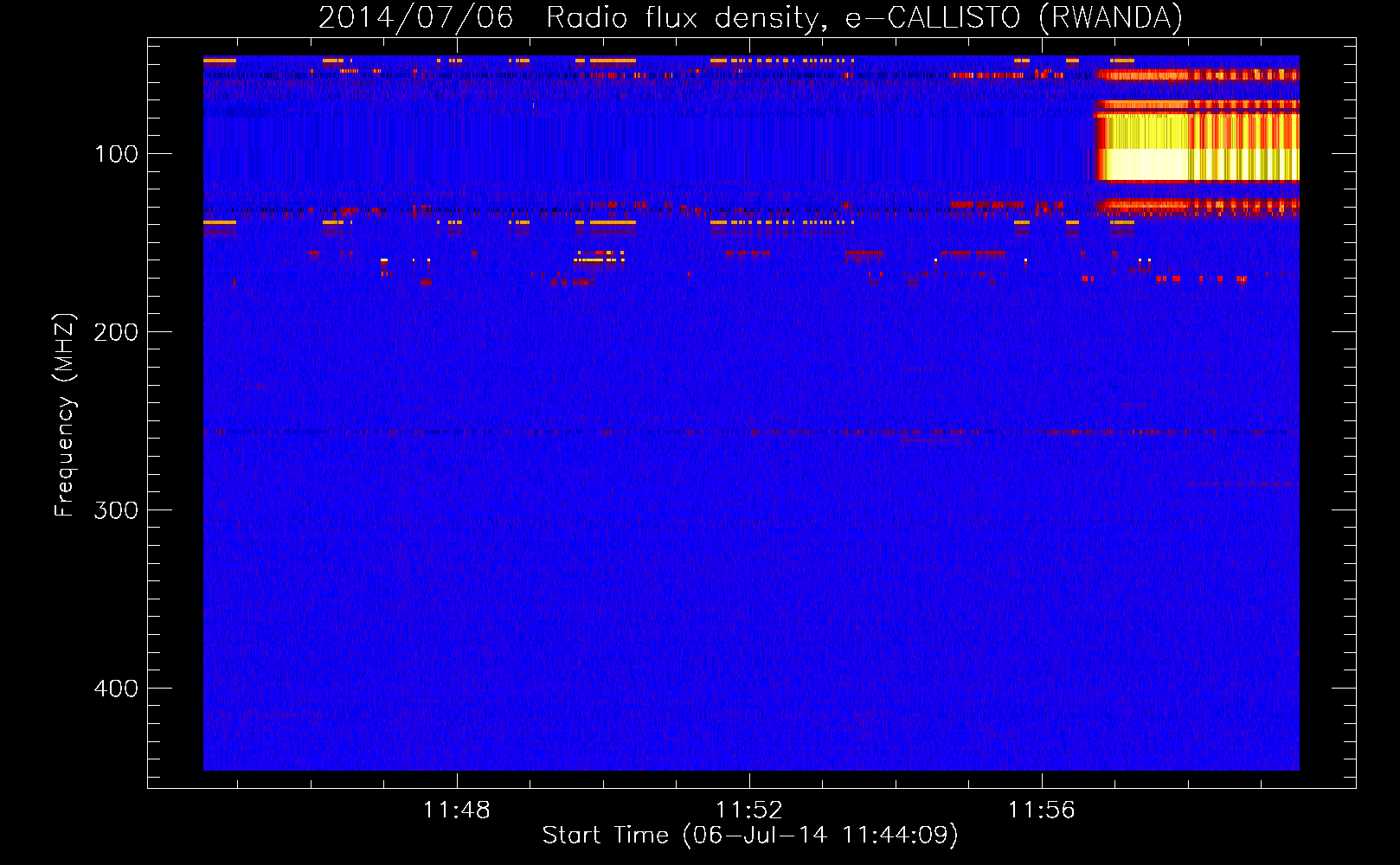
Task: Click the 100 frequency tick label
Action: (x=117, y=154)
